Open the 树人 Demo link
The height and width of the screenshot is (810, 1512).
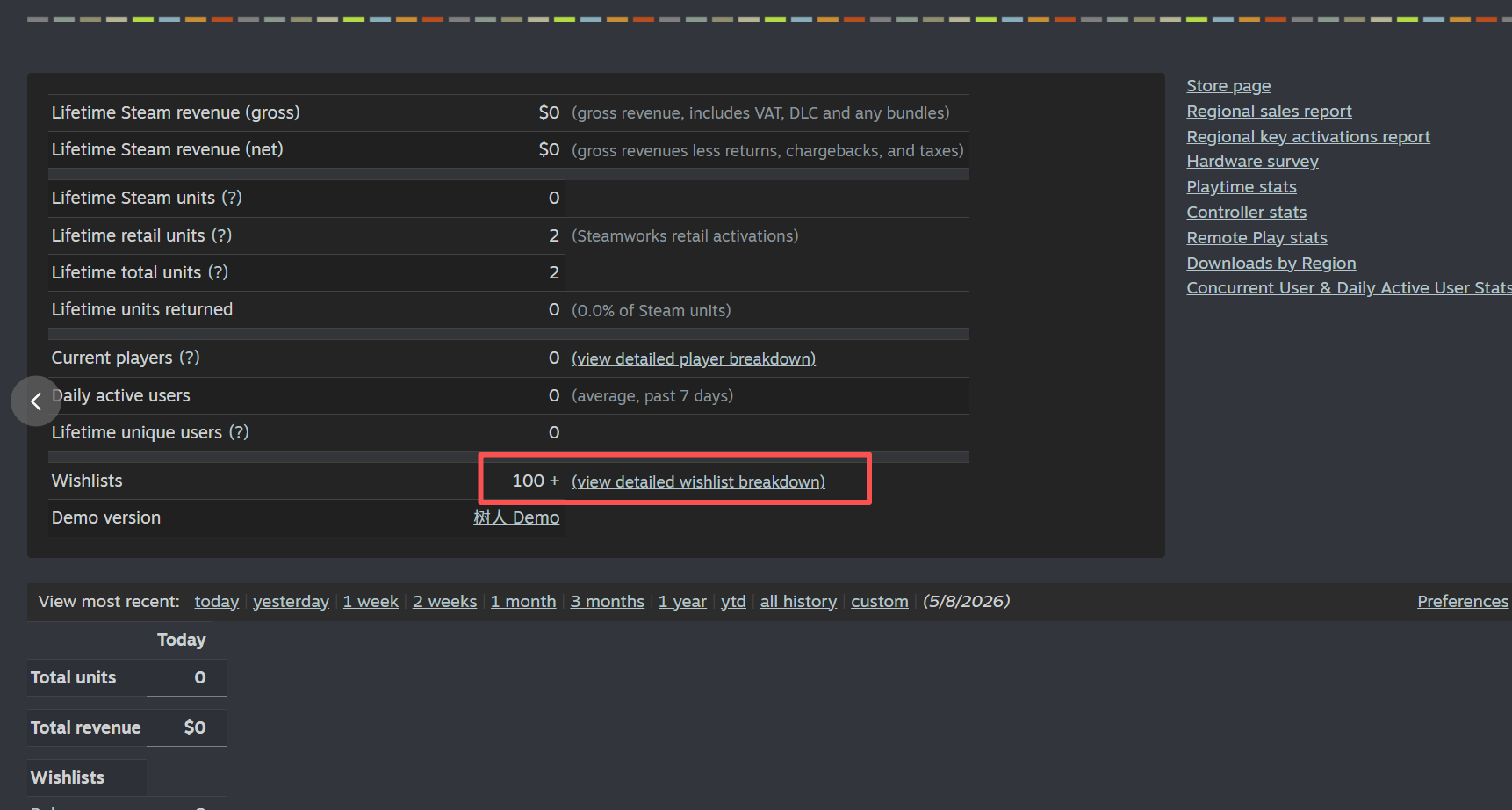(516, 517)
